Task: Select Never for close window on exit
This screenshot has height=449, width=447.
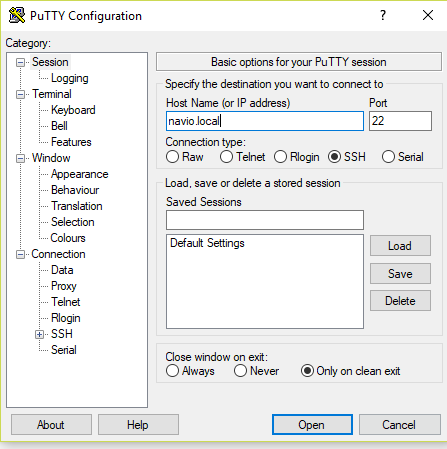Action: (240, 371)
